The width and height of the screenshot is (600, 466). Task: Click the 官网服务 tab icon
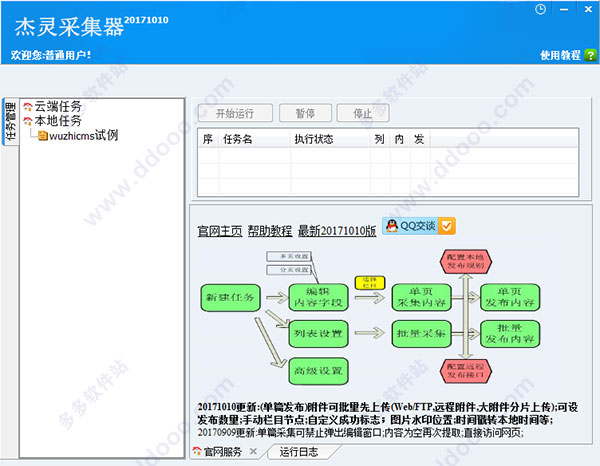(196, 453)
